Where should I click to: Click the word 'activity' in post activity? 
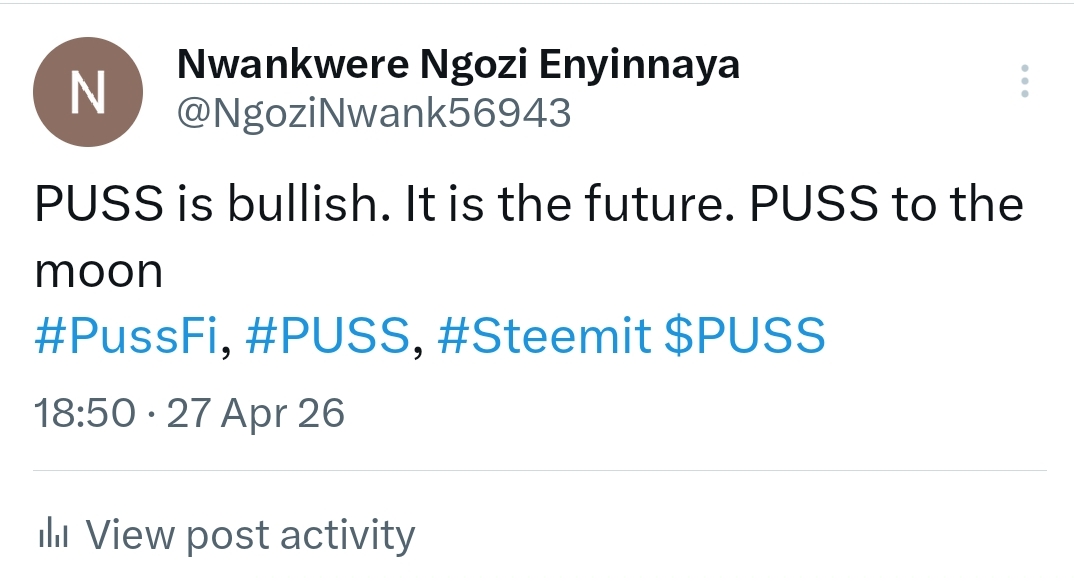(x=347, y=536)
